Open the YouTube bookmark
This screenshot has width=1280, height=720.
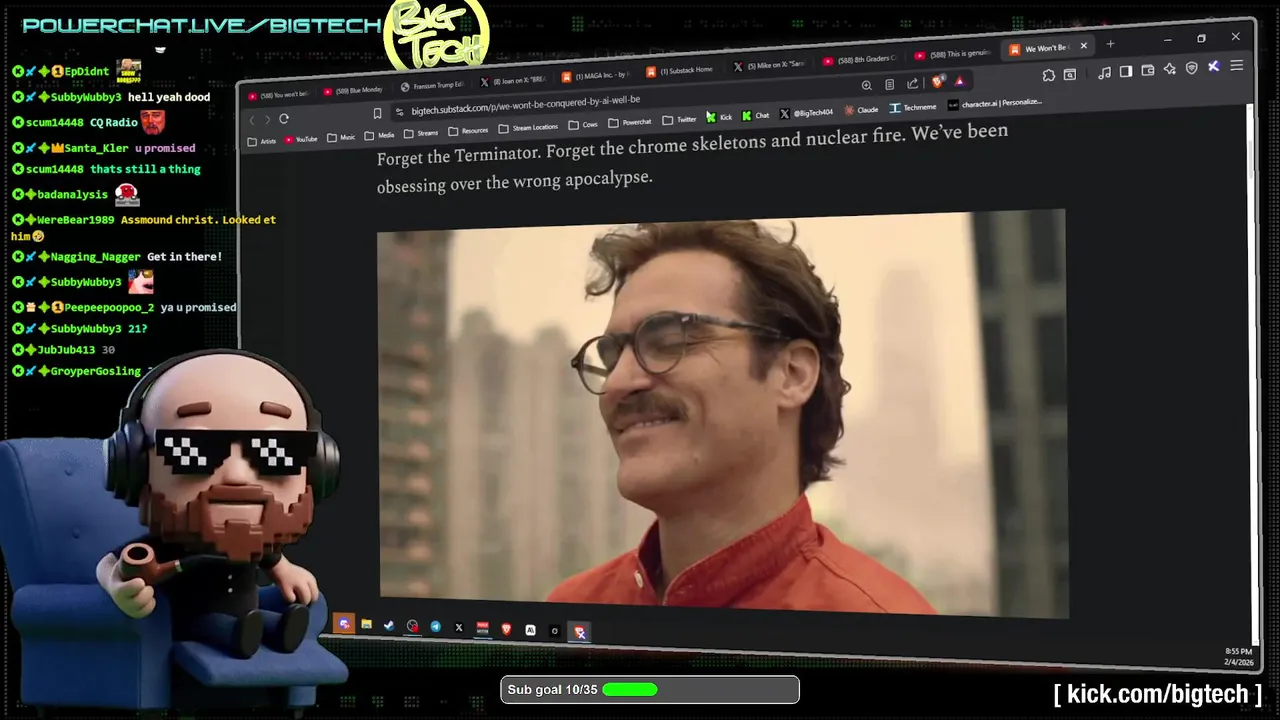pyautogui.click(x=301, y=139)
